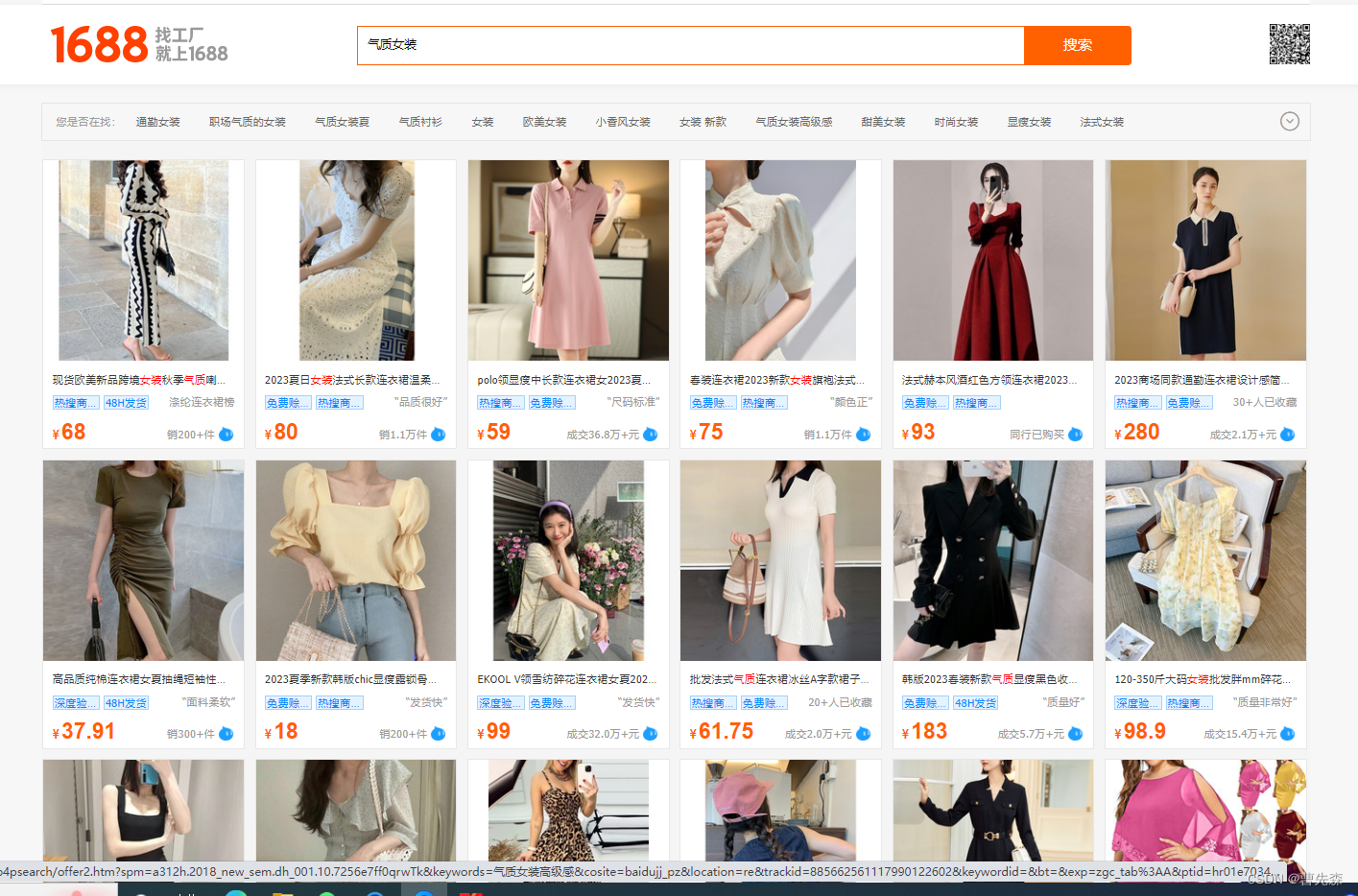The image size is (1358, 896).
Task: Click the orange 搜索 search button
Action: point(1078,45)
